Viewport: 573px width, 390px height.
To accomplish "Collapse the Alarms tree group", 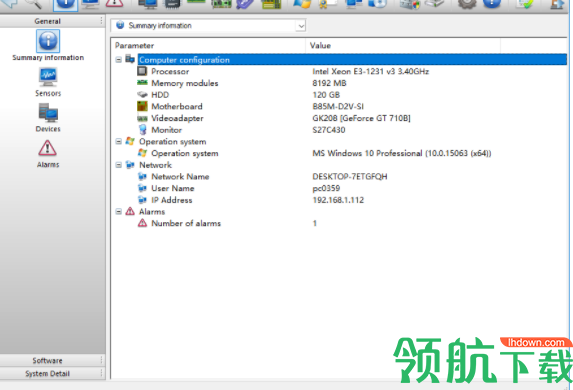I will coord(118,212).
